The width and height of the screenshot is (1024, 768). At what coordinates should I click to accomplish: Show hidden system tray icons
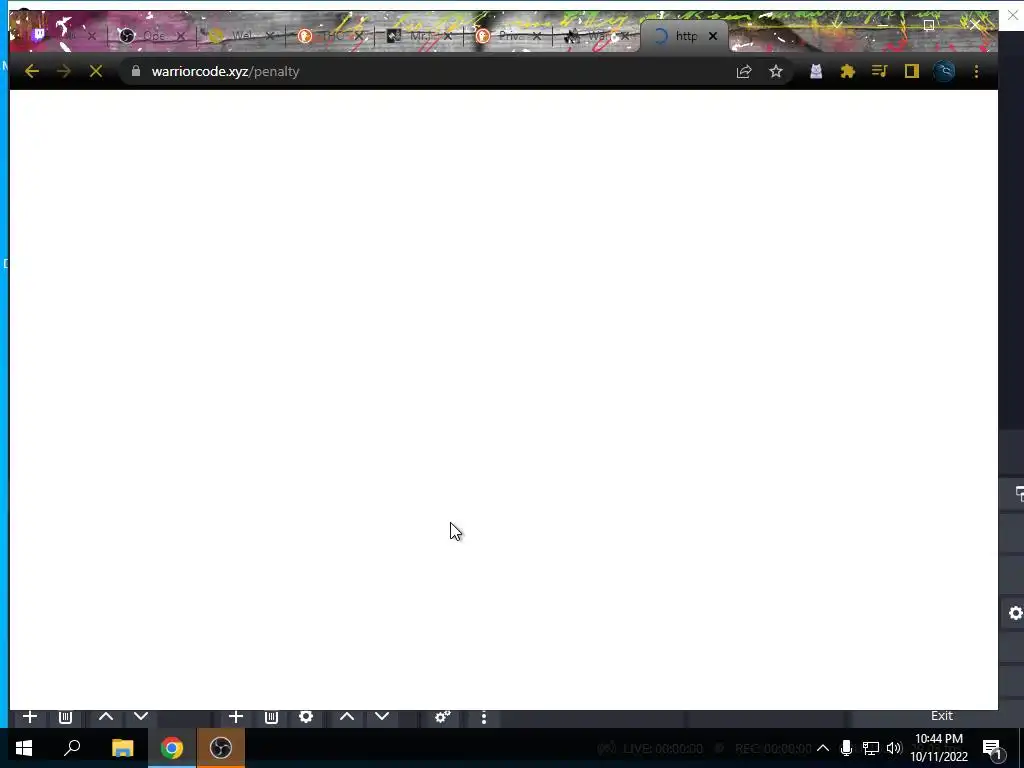point(823,748)
